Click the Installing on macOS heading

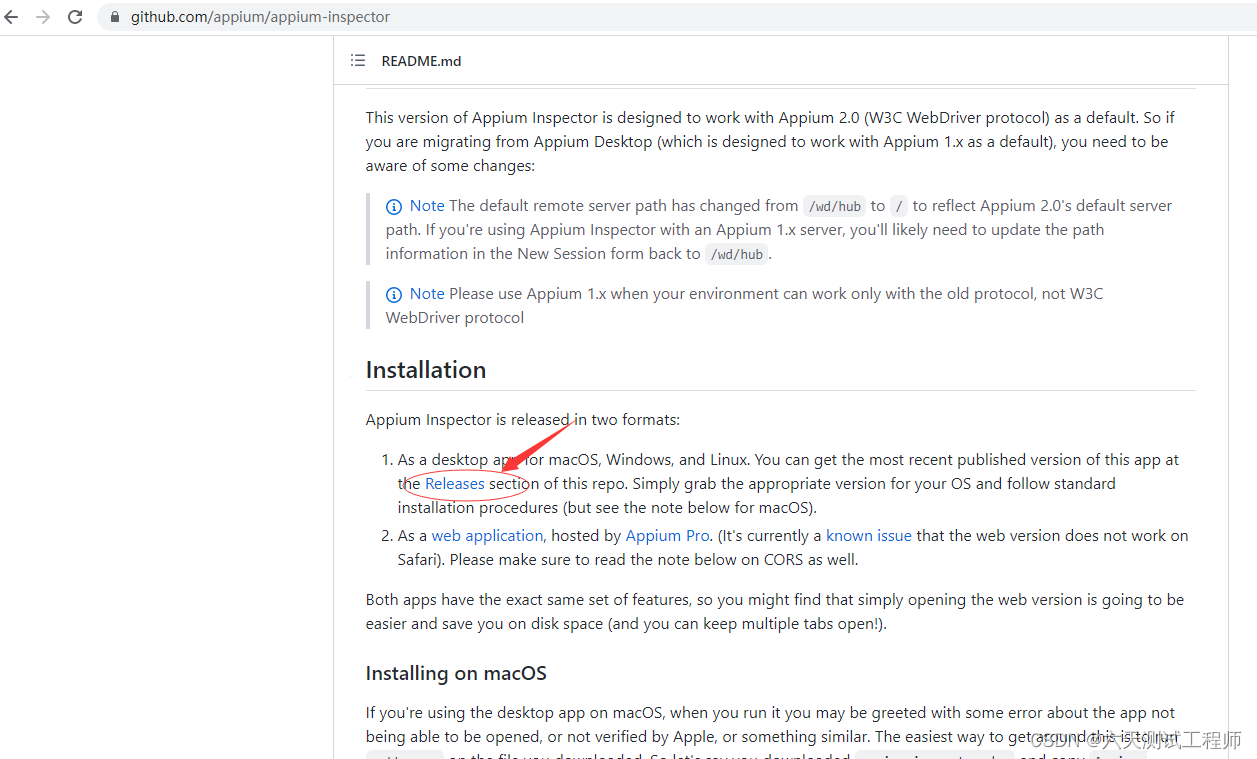pyautogui.click(x=456, y=673)
